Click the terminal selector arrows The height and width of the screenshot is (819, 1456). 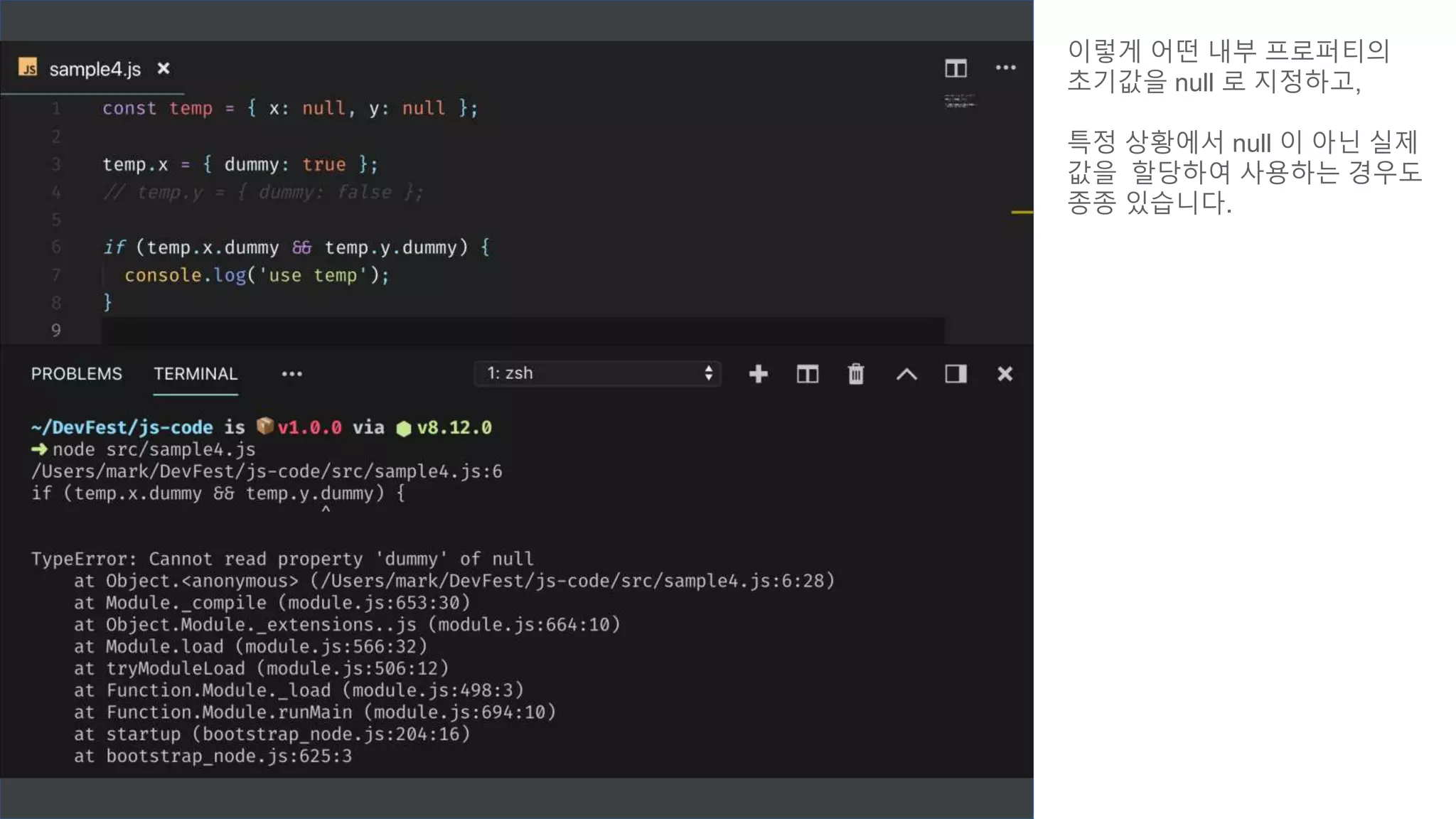(x=708, y=374)
